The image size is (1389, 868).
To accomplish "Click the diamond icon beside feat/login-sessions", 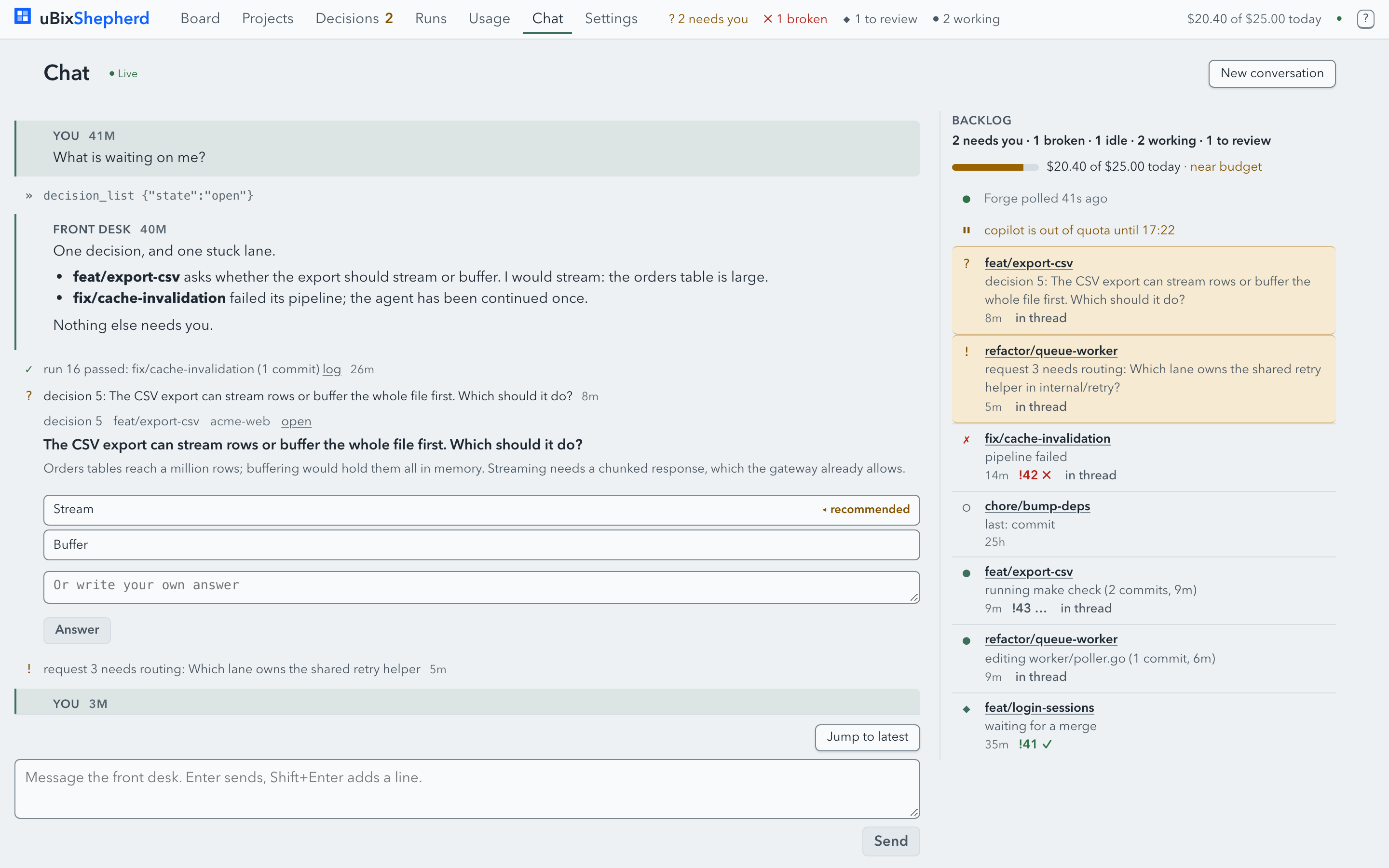I will (967, 709).
